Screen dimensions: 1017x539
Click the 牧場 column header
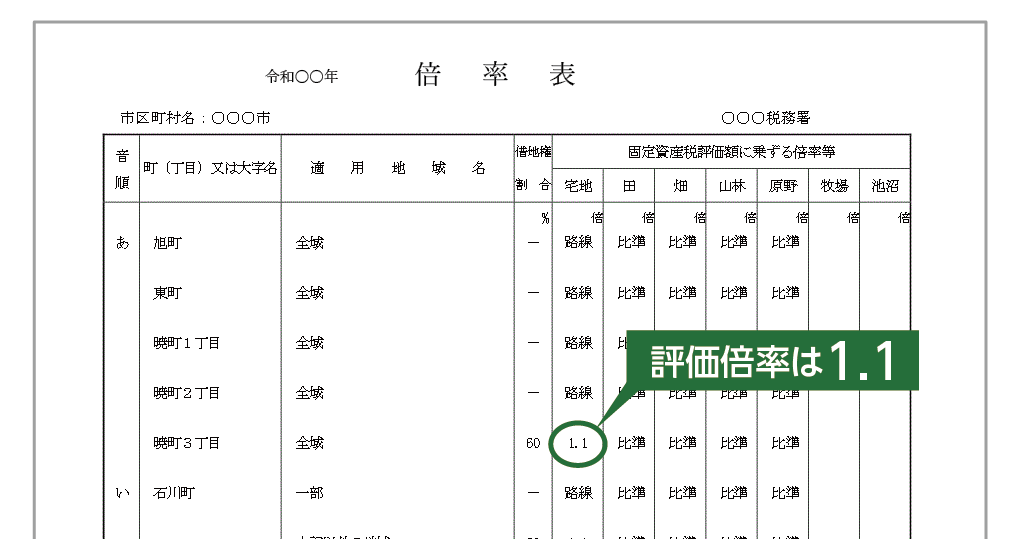click(834, 186)
